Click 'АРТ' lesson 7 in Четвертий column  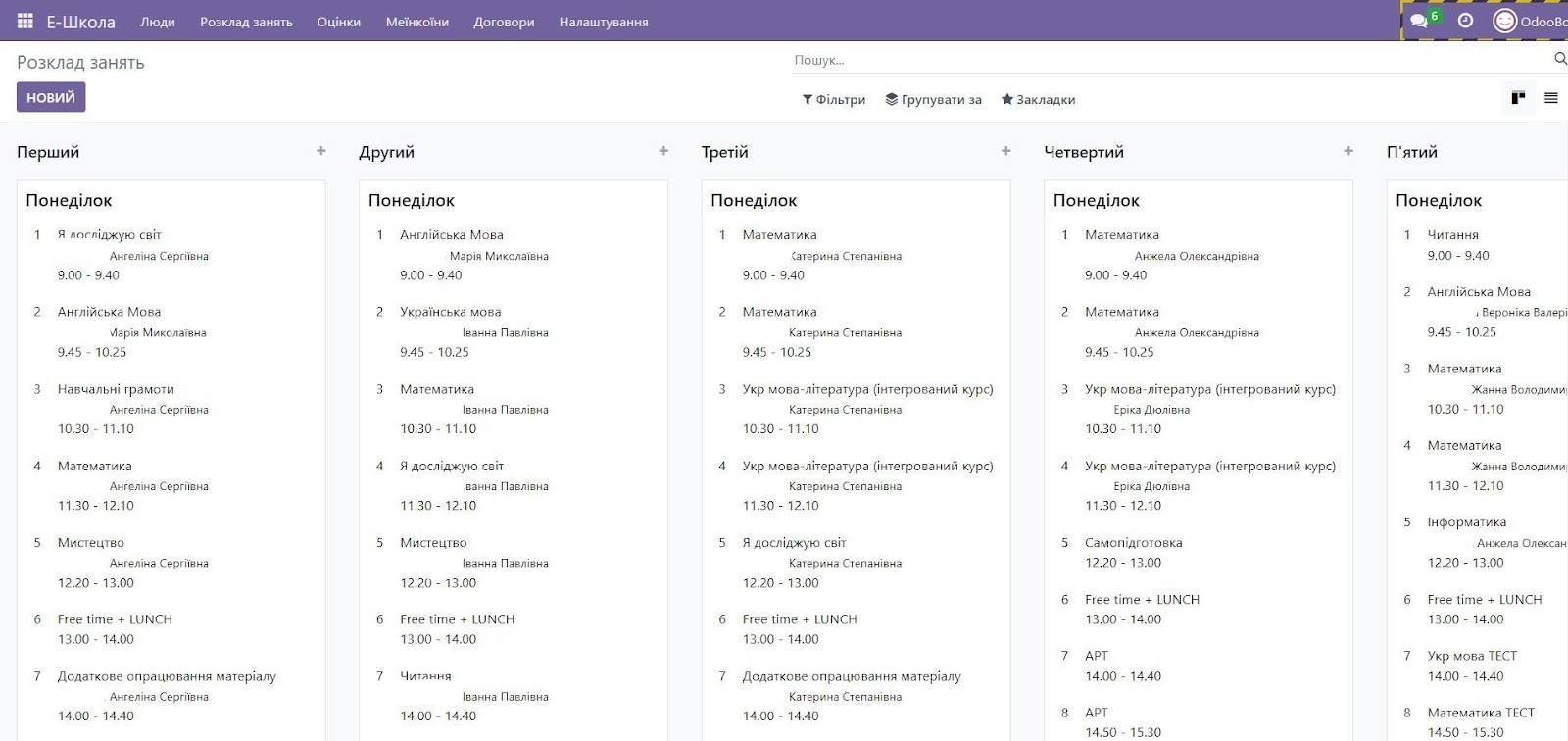[1097, 656]
